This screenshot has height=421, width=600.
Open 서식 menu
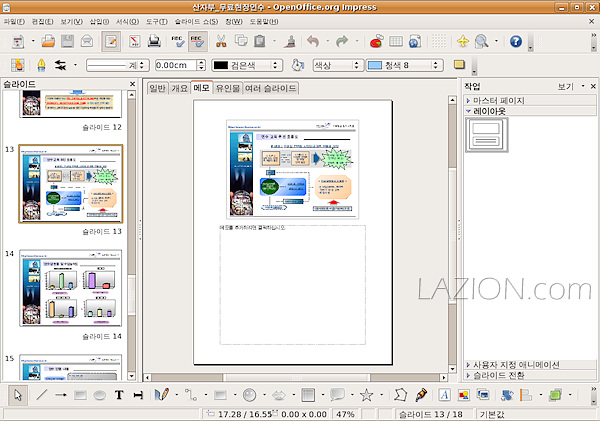pyautogui.click(x=127, y=22)
